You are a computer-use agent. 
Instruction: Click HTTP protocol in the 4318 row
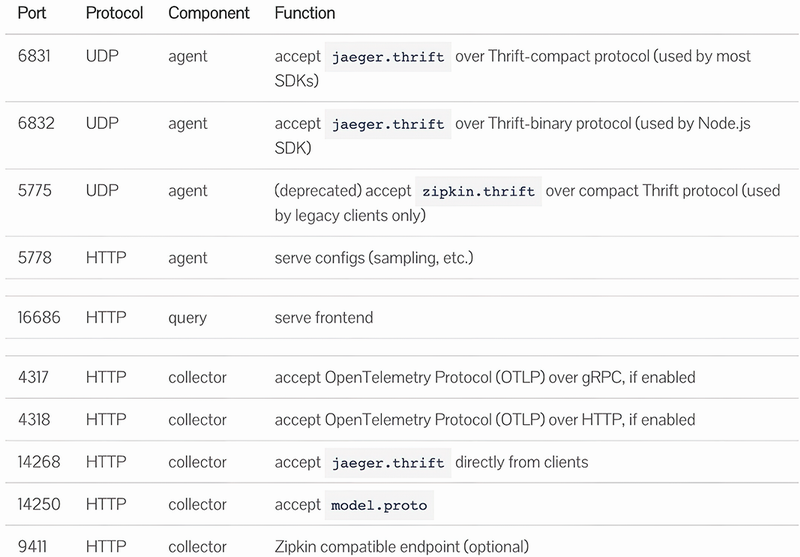coord(106,419)
